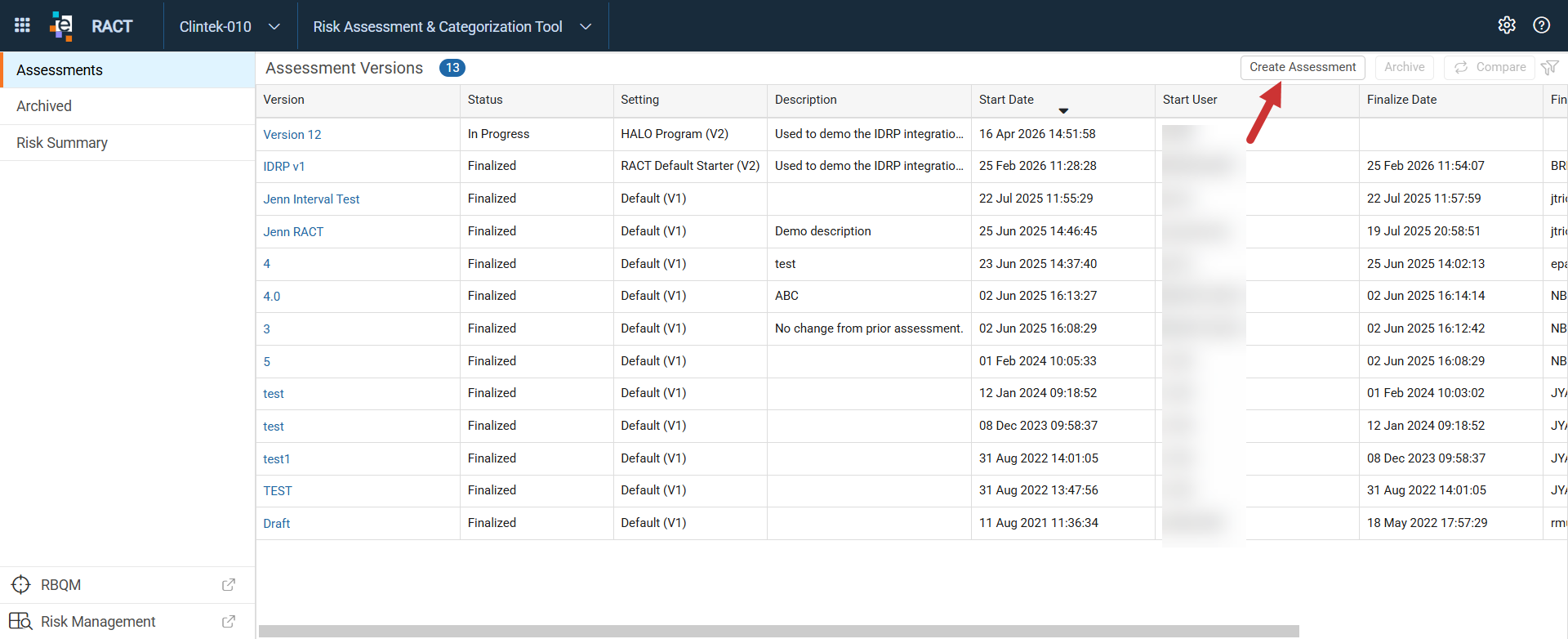Open the test1 assessment link

pos(277,459)
